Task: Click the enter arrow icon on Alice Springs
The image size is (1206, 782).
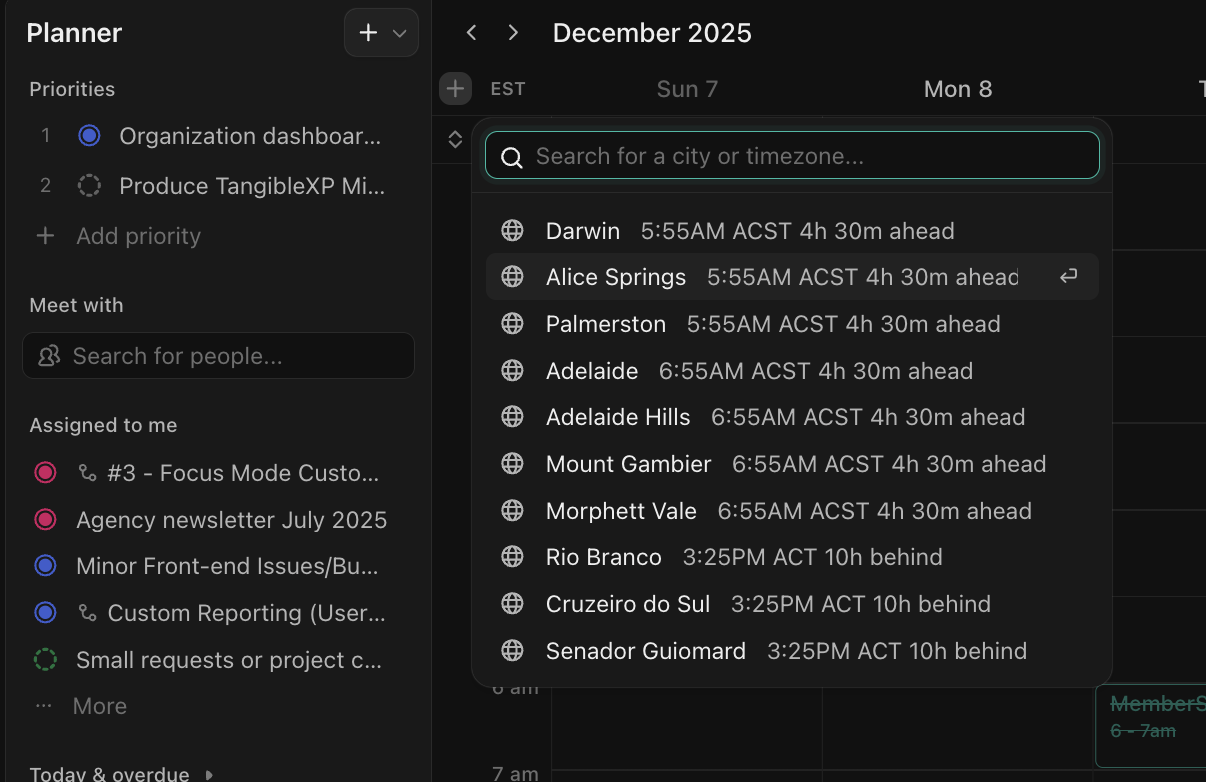Action: 1068,277
